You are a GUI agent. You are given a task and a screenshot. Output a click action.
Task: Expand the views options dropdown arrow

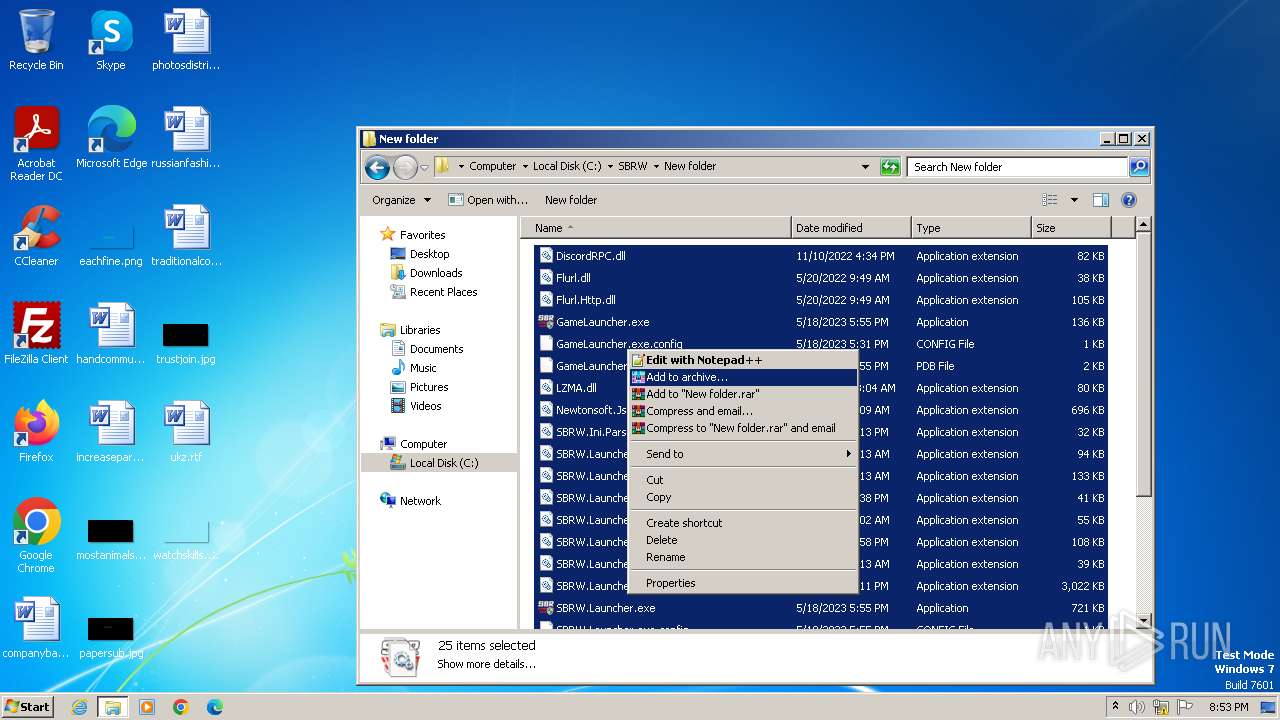click(1074, 200)
